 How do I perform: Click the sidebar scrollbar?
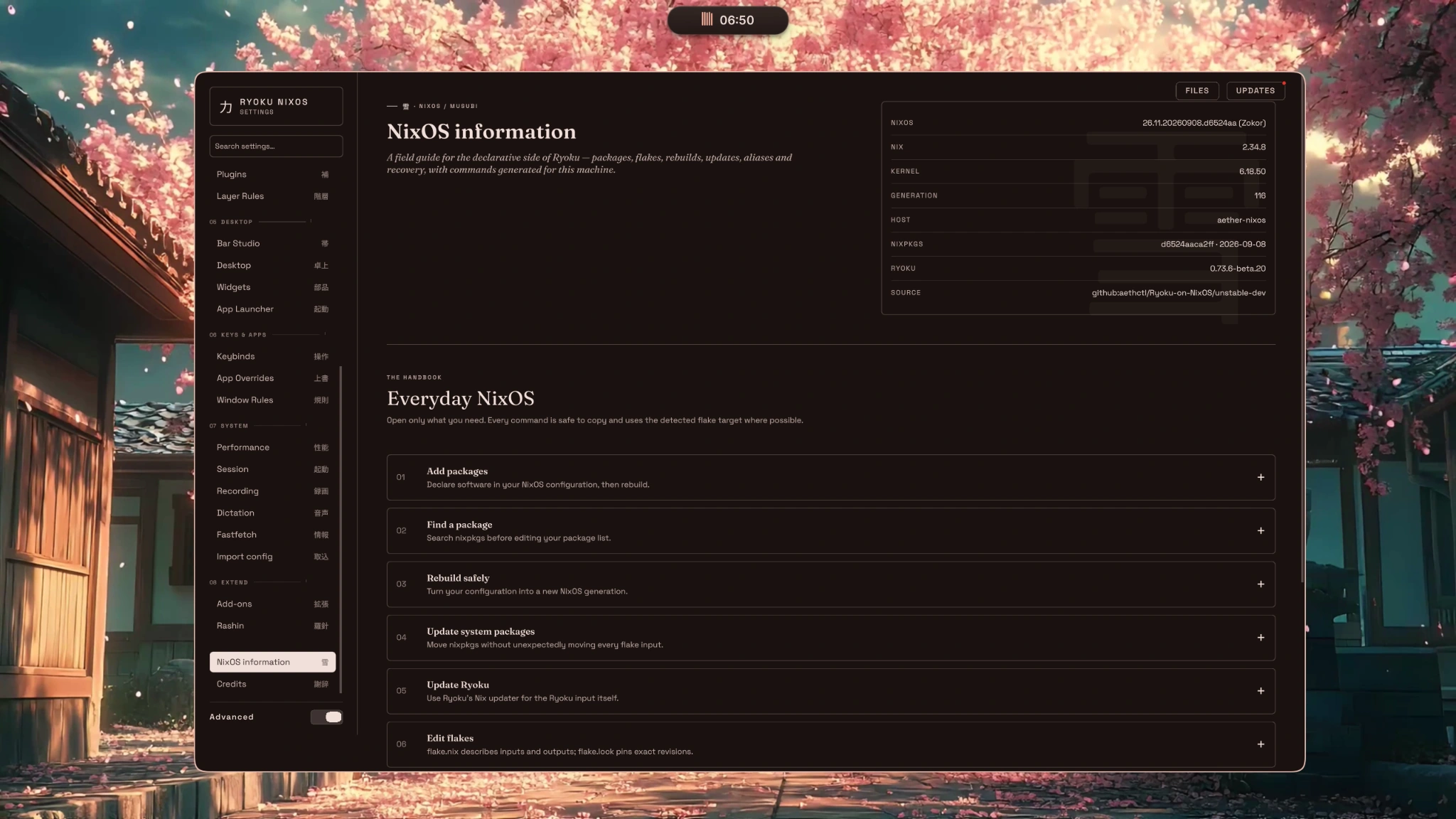(x=341, y=529)
